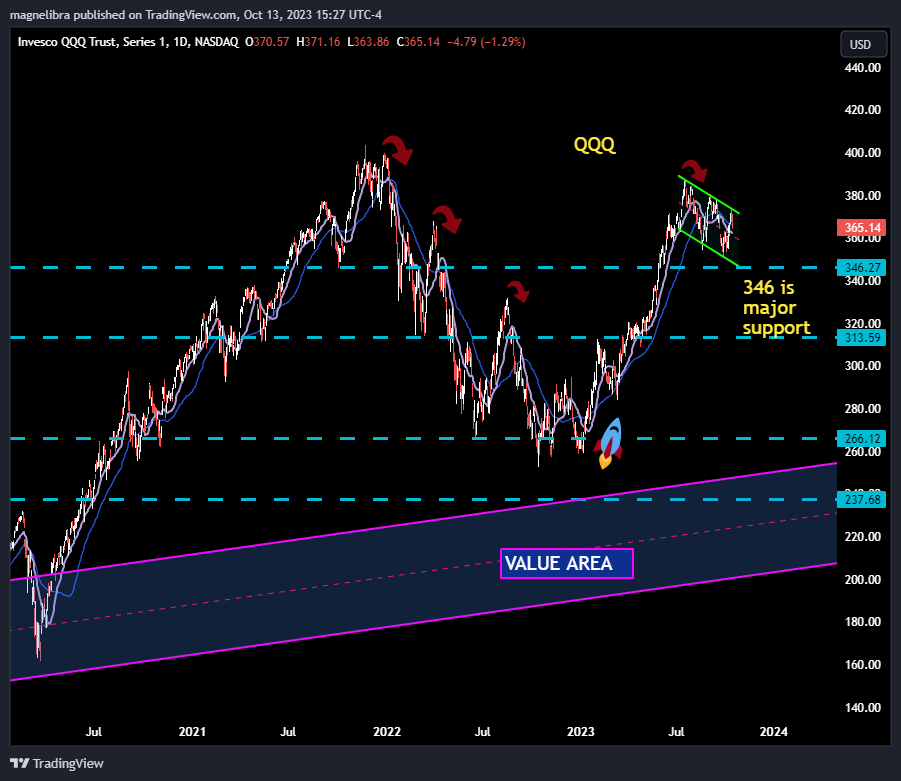Screen dimensions: 901x781
Task: Click the open price value O370.57
Action: pyautogui.click(x=267, y=42)
